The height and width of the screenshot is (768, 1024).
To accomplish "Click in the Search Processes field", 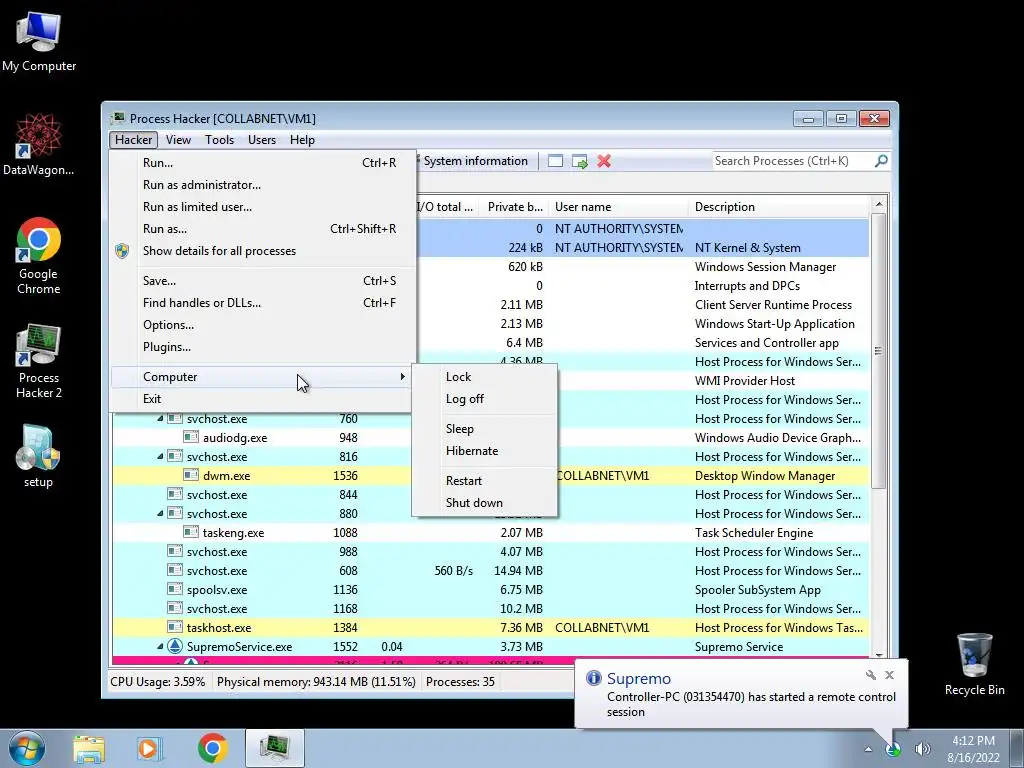I will [794, 161].
